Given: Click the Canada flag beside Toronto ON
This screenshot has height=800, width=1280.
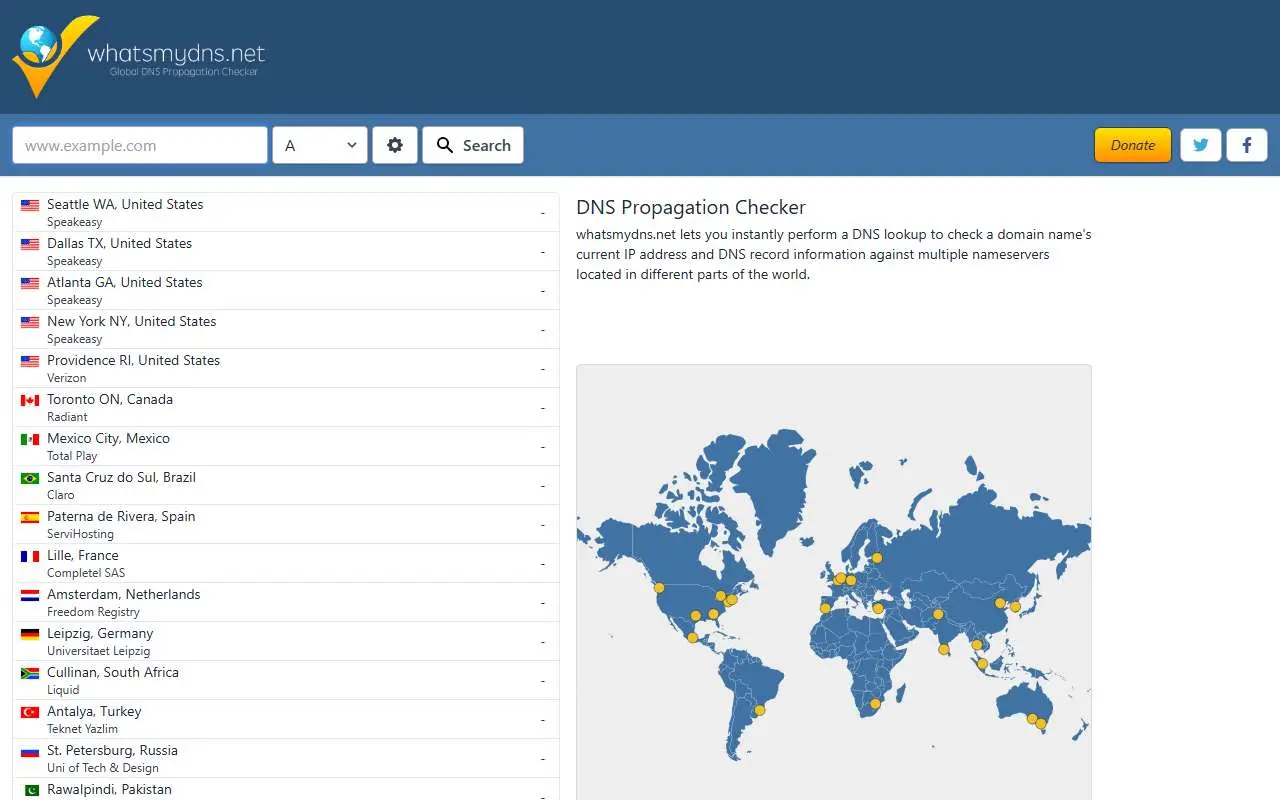Looking at the screenshot, I should pyautogui.click(x=30, y=400).
